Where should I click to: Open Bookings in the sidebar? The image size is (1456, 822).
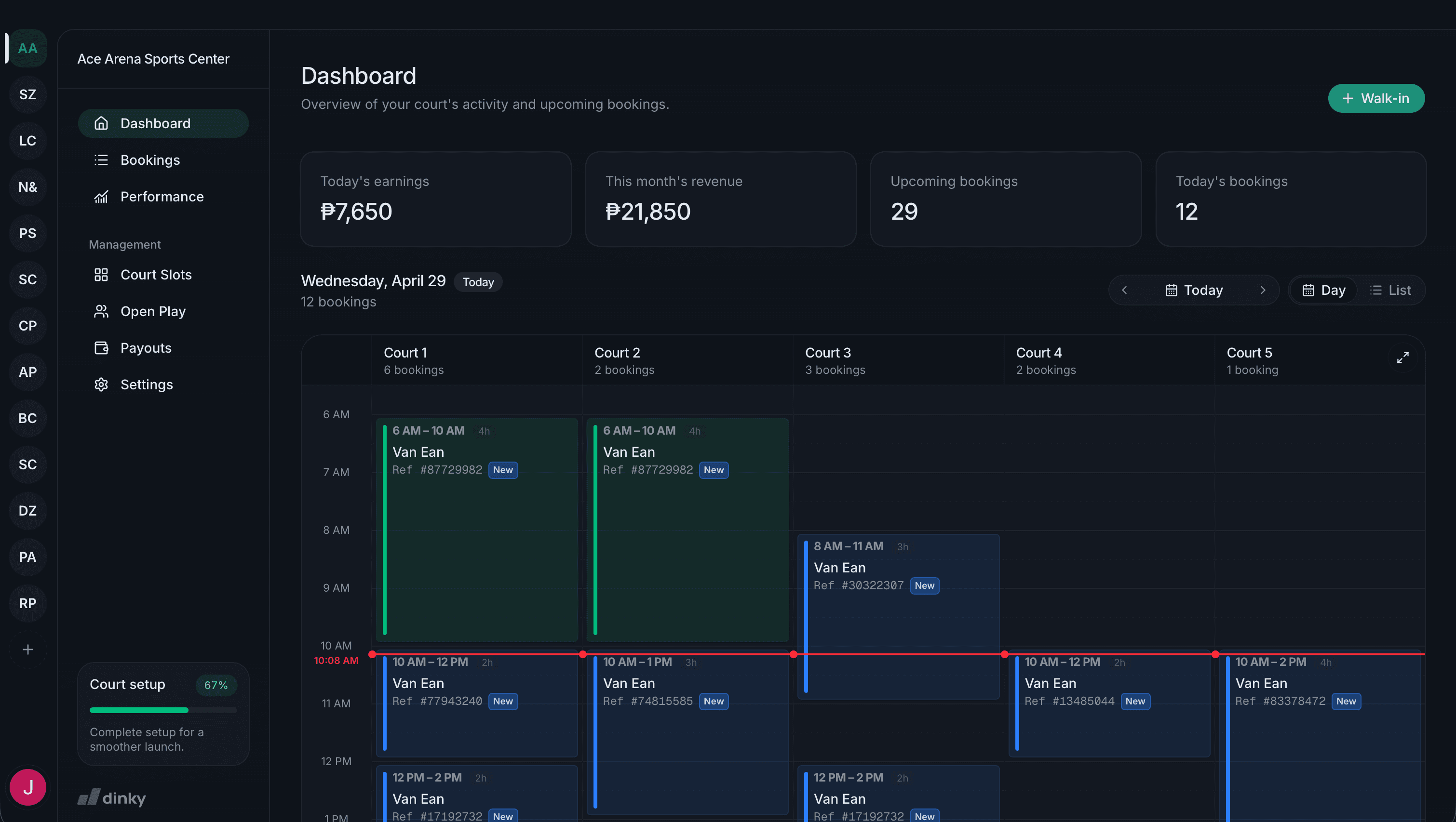163,160
